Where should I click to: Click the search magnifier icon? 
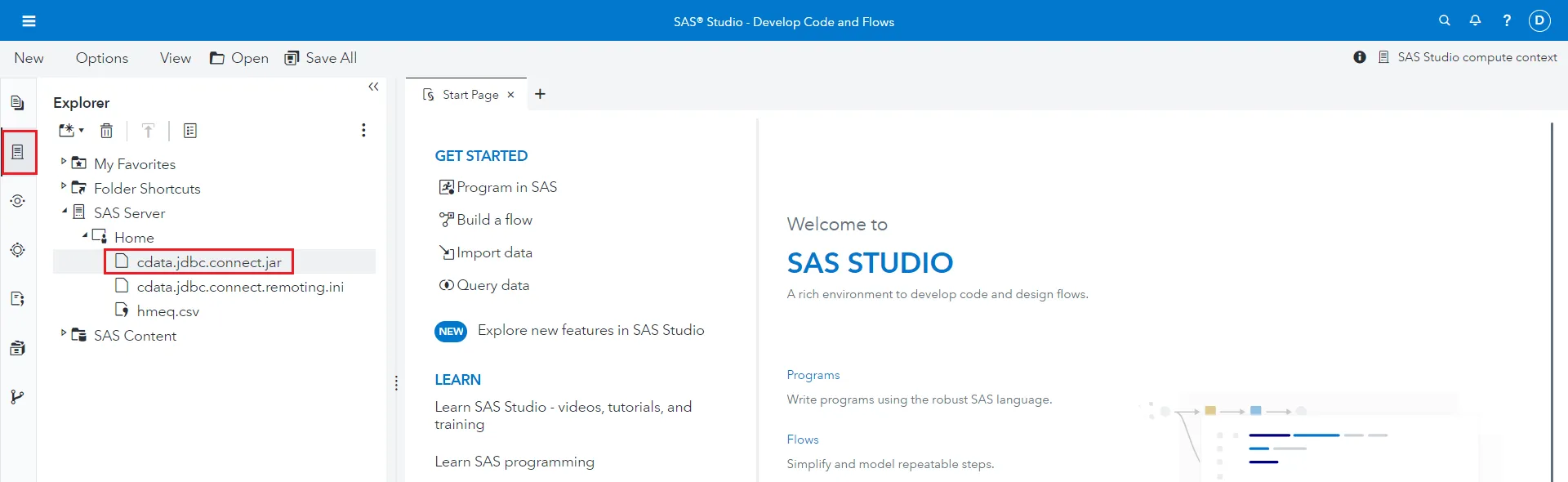pyautogui.click(x=1444, y=20)
